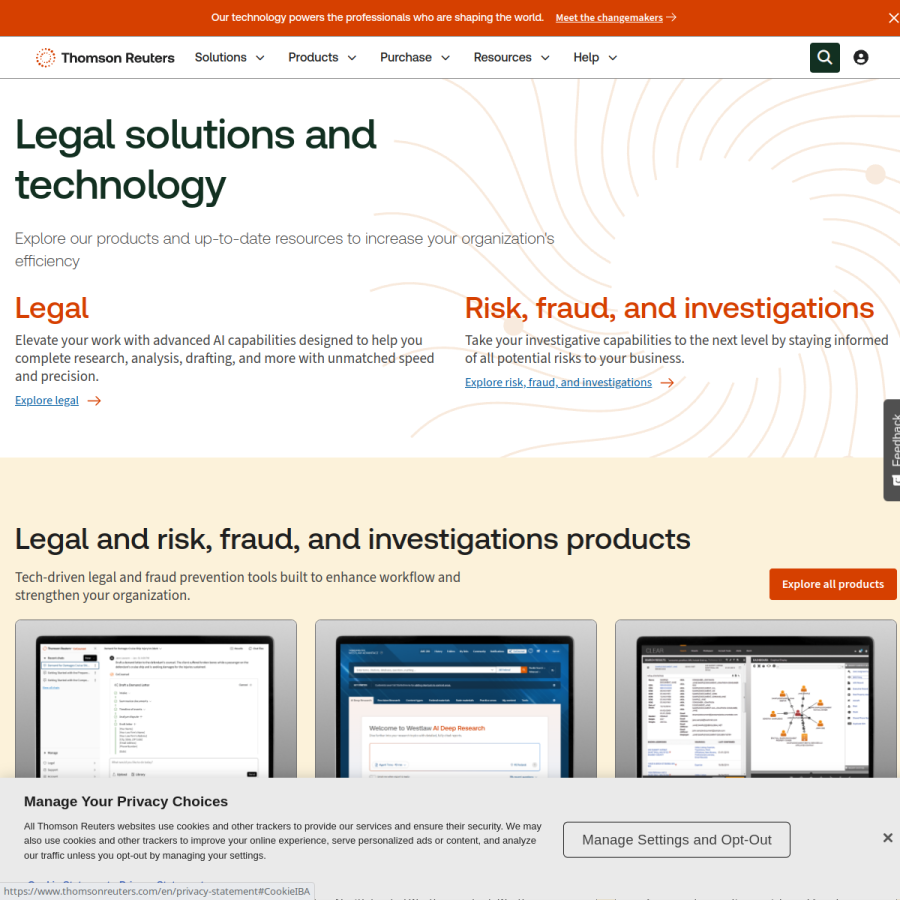Click the Thomson Reuters logo
900x900 pixels.
click(105, 57)
